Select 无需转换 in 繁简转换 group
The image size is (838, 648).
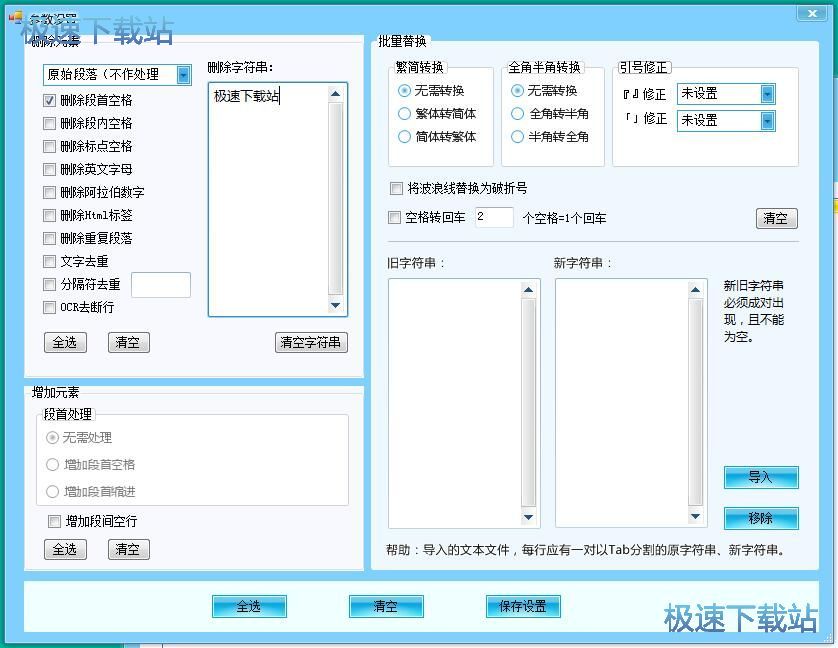[x=405, y=91]
